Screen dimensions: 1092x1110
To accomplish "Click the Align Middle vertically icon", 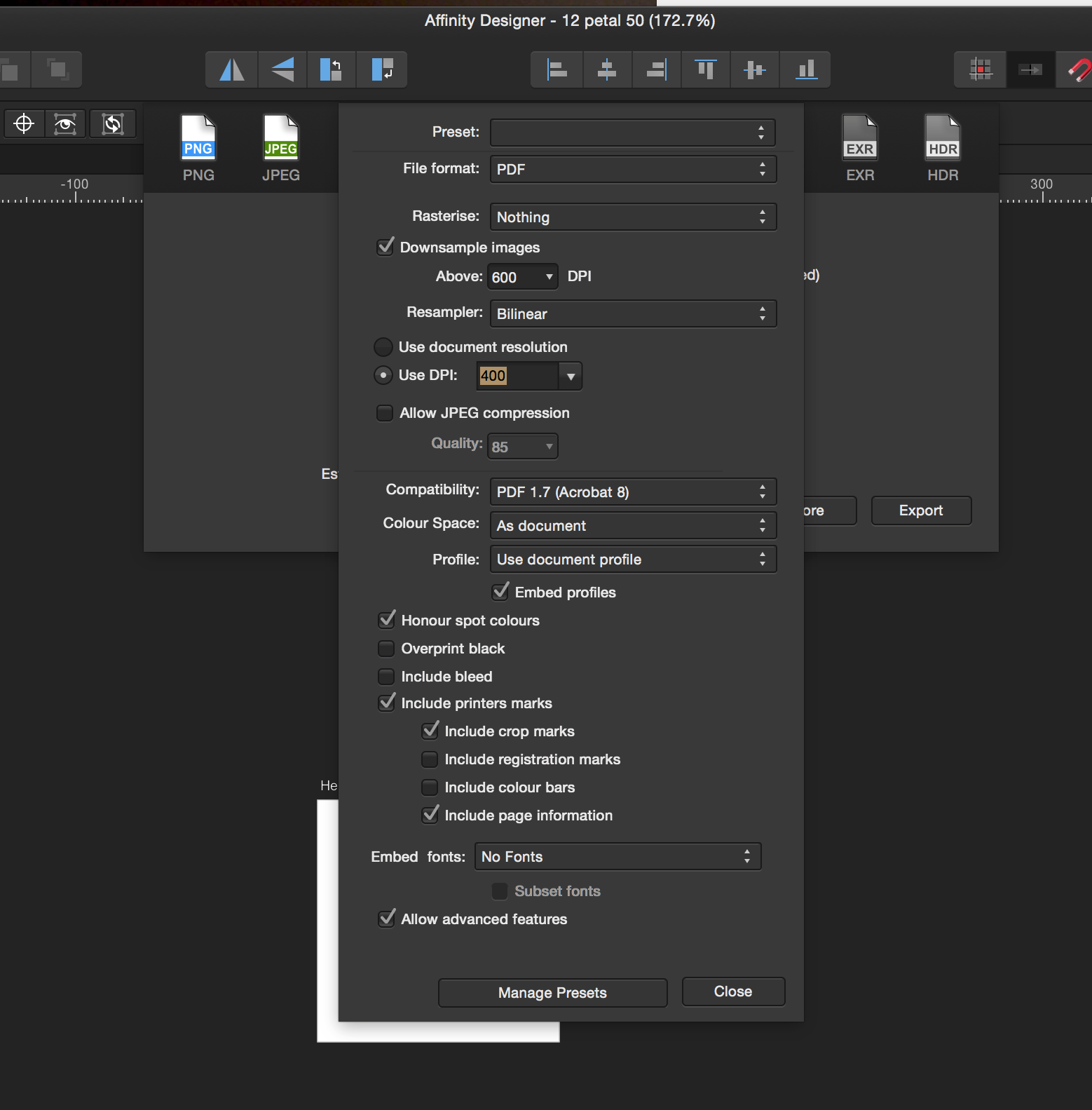I will [754, 69].
